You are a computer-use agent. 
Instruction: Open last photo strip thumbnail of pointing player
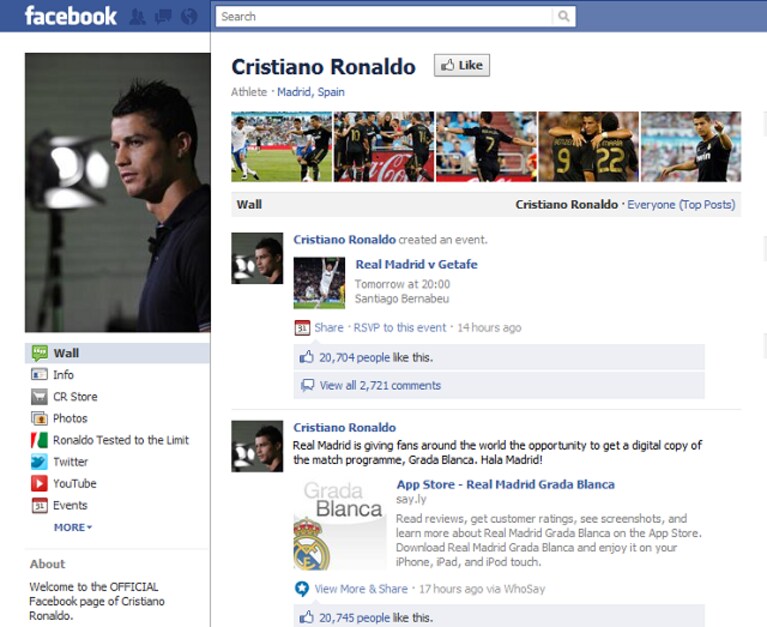coord(691,147)
